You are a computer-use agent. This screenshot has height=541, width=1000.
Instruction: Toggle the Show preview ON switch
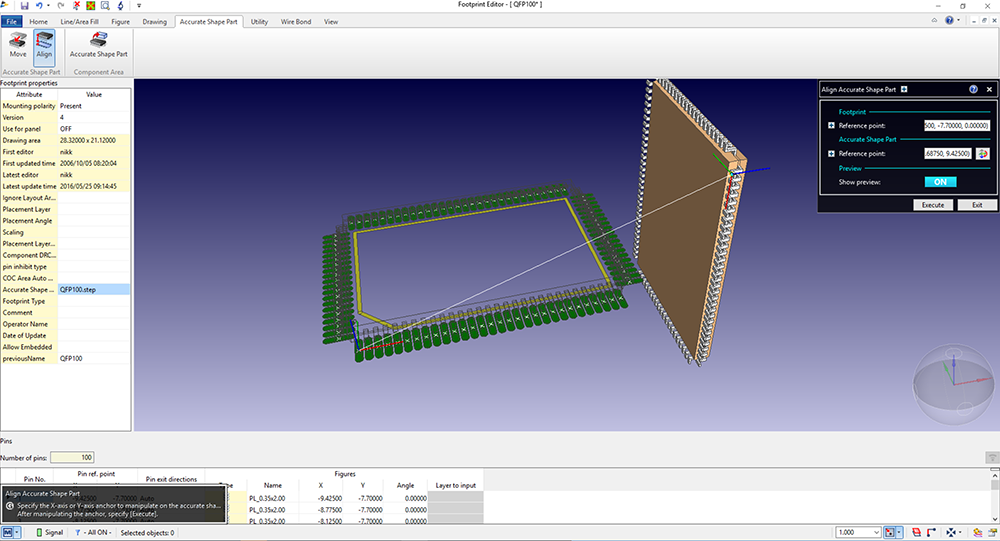click(x=940, y=182)
